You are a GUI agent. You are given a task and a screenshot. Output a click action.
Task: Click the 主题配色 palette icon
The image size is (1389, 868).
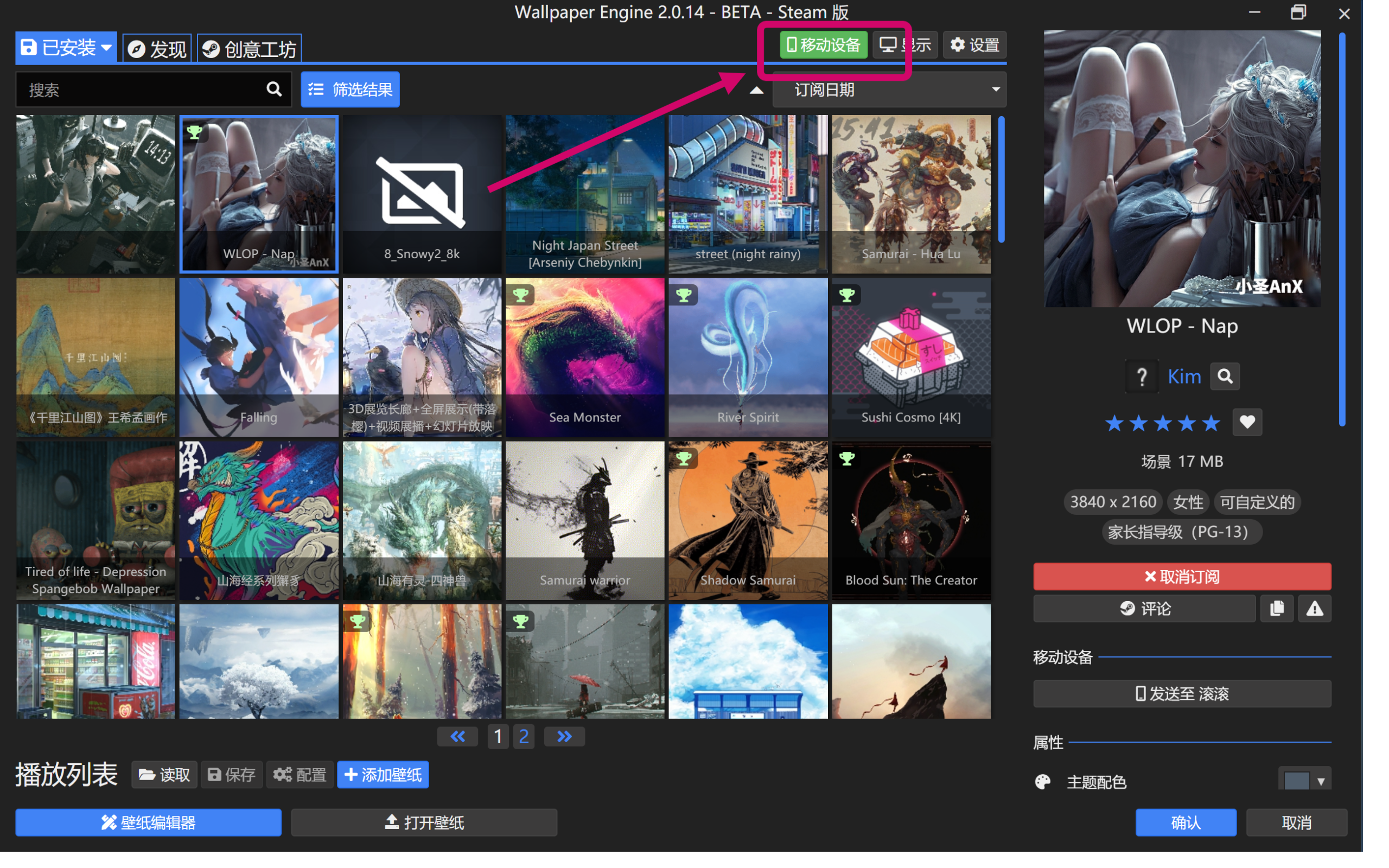pos(1042,782)
